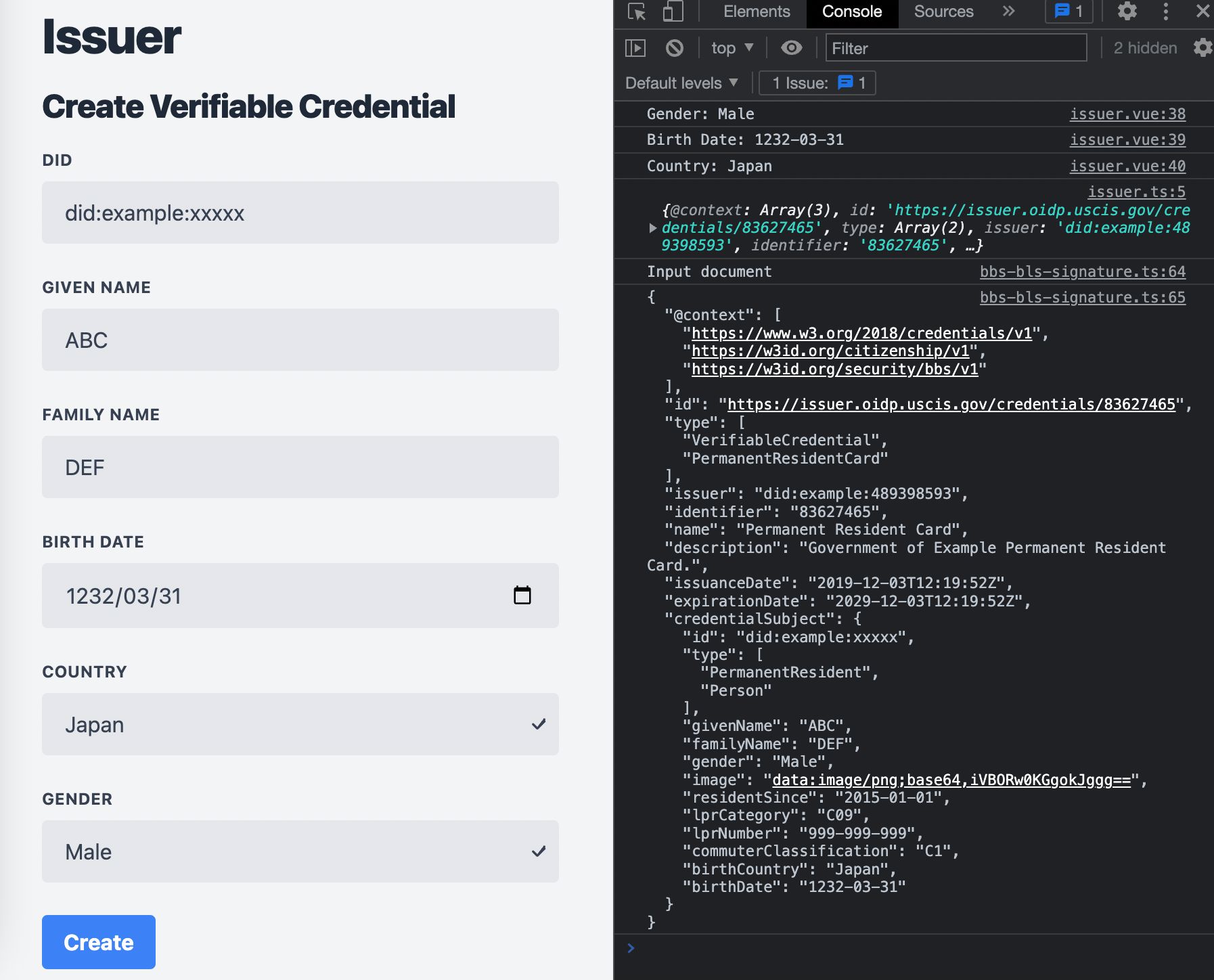
Task: Follow the w3.org credentials/v1 link
Action: [x=861, y=333]
